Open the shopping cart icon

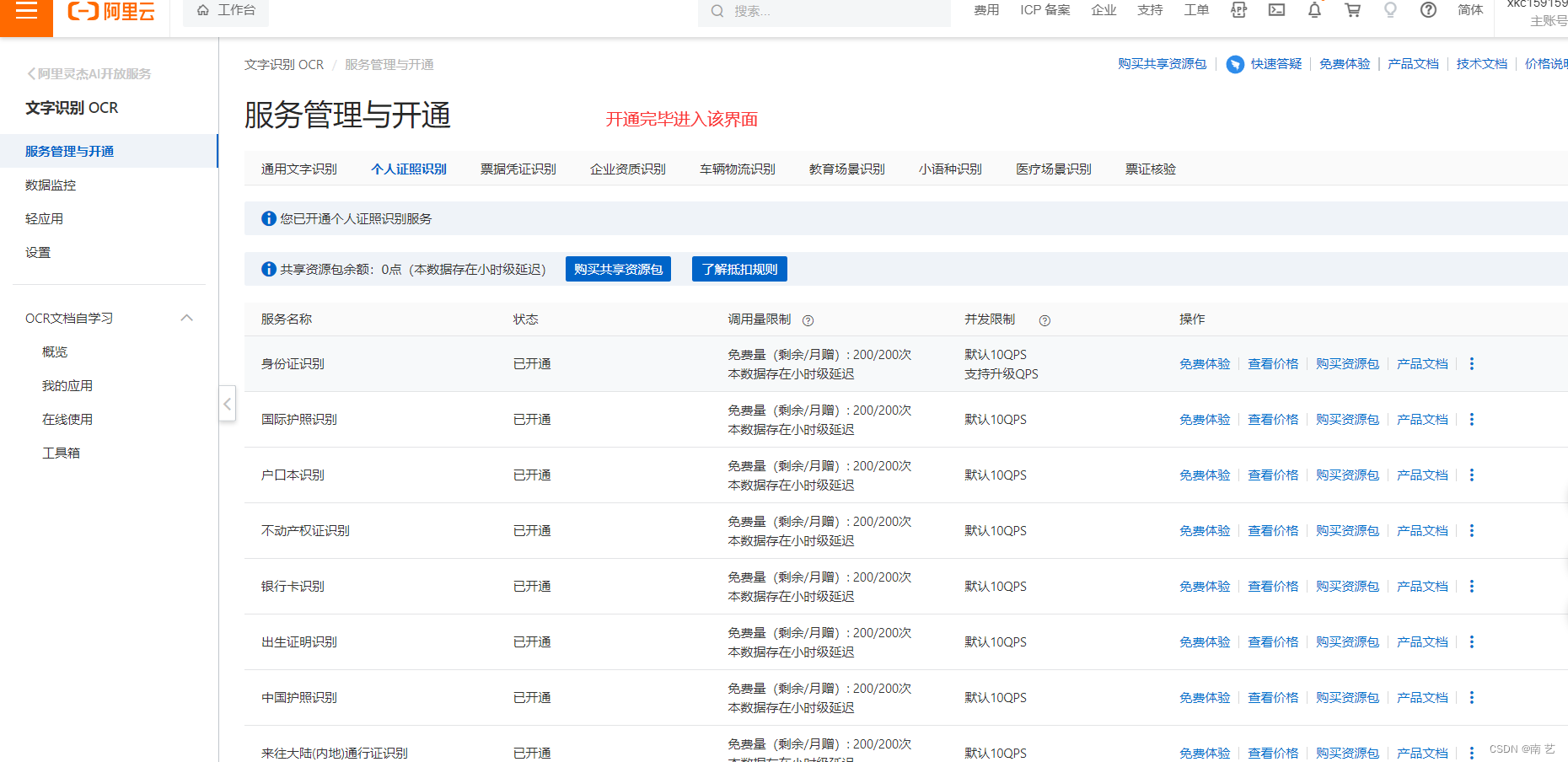pos(1353,10)
